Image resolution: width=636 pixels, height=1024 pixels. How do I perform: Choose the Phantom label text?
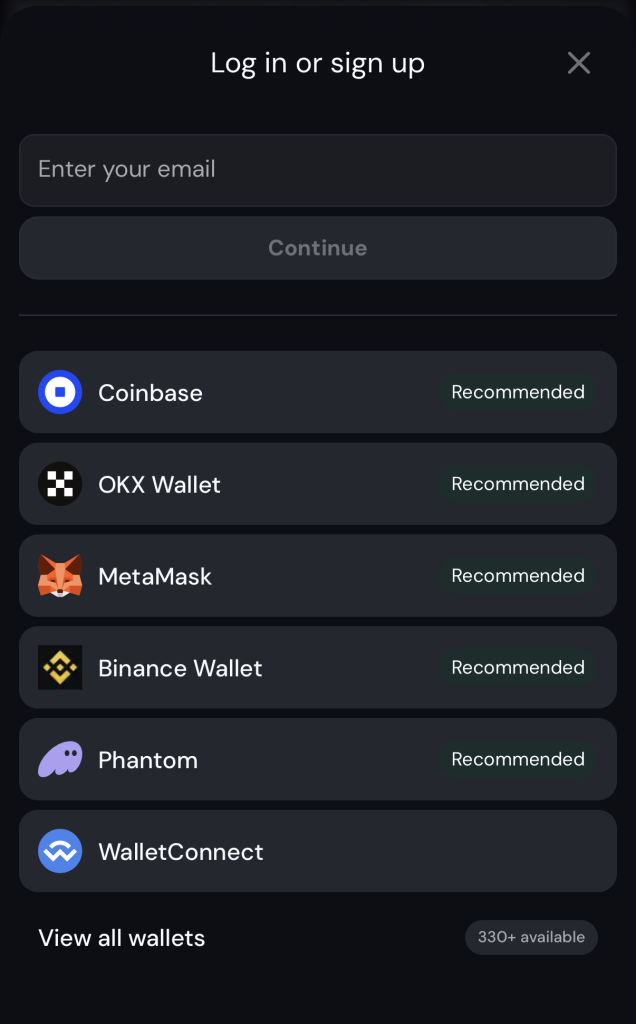tap(148, 761)
